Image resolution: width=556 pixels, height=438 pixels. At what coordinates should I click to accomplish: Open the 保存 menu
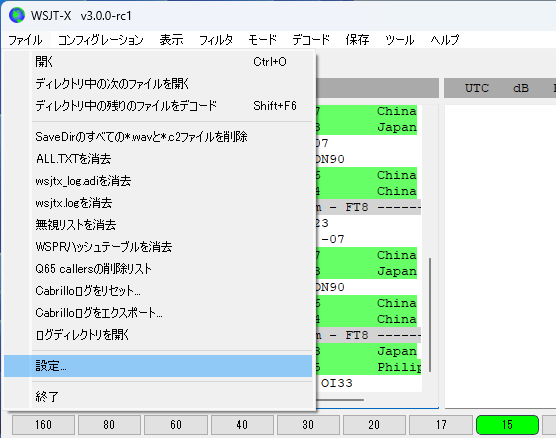[x=357, y=40]
